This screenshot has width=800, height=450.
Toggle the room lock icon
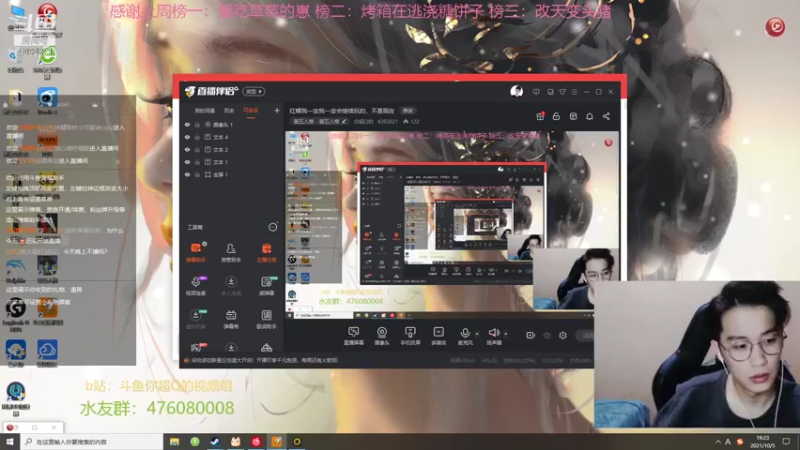556,116
